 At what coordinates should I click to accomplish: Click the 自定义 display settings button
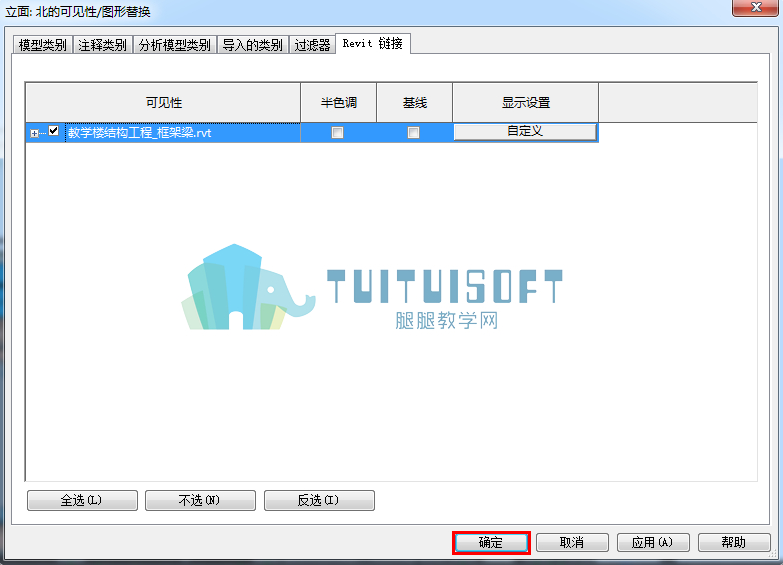point(525,131)
